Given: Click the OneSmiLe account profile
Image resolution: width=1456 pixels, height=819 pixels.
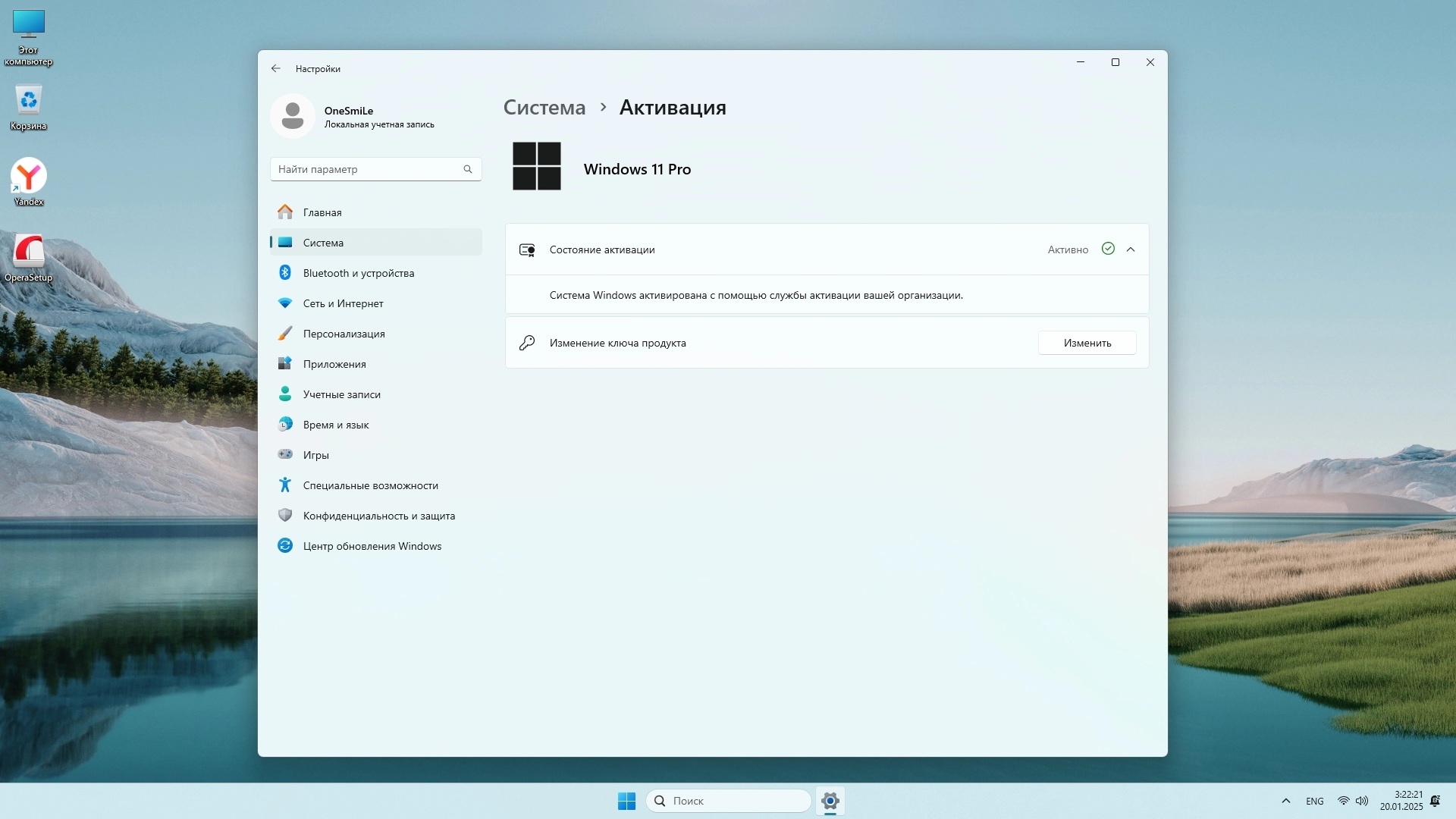Looking at the screenshot, I should [x=353, y=116].
